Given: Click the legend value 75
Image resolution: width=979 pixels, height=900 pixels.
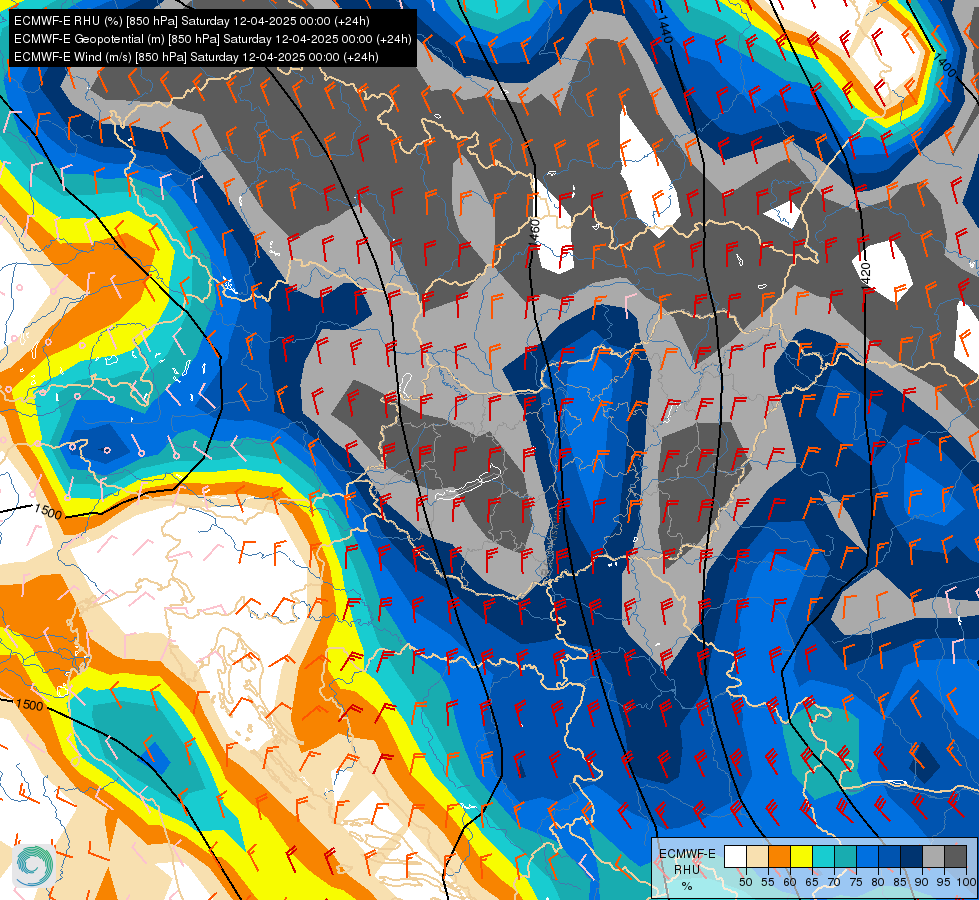Looking at the screenshot, I should pyautogui.click(x=856, y=882).
